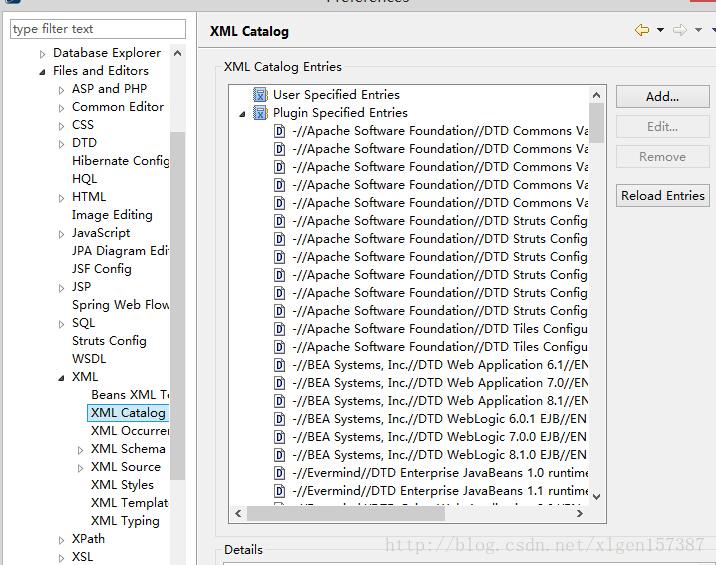Select Image Editing in the preferences tree
Screen dimensions: 716x565
coord(112,215)
